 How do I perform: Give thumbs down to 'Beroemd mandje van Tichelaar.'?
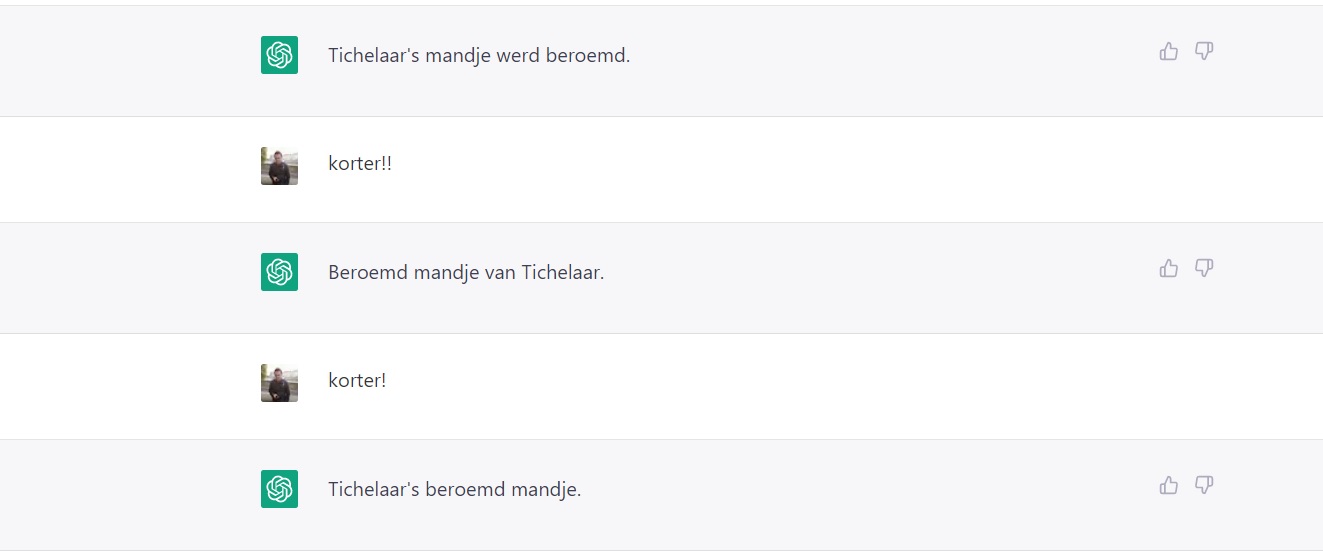[x=1204, y=268]
